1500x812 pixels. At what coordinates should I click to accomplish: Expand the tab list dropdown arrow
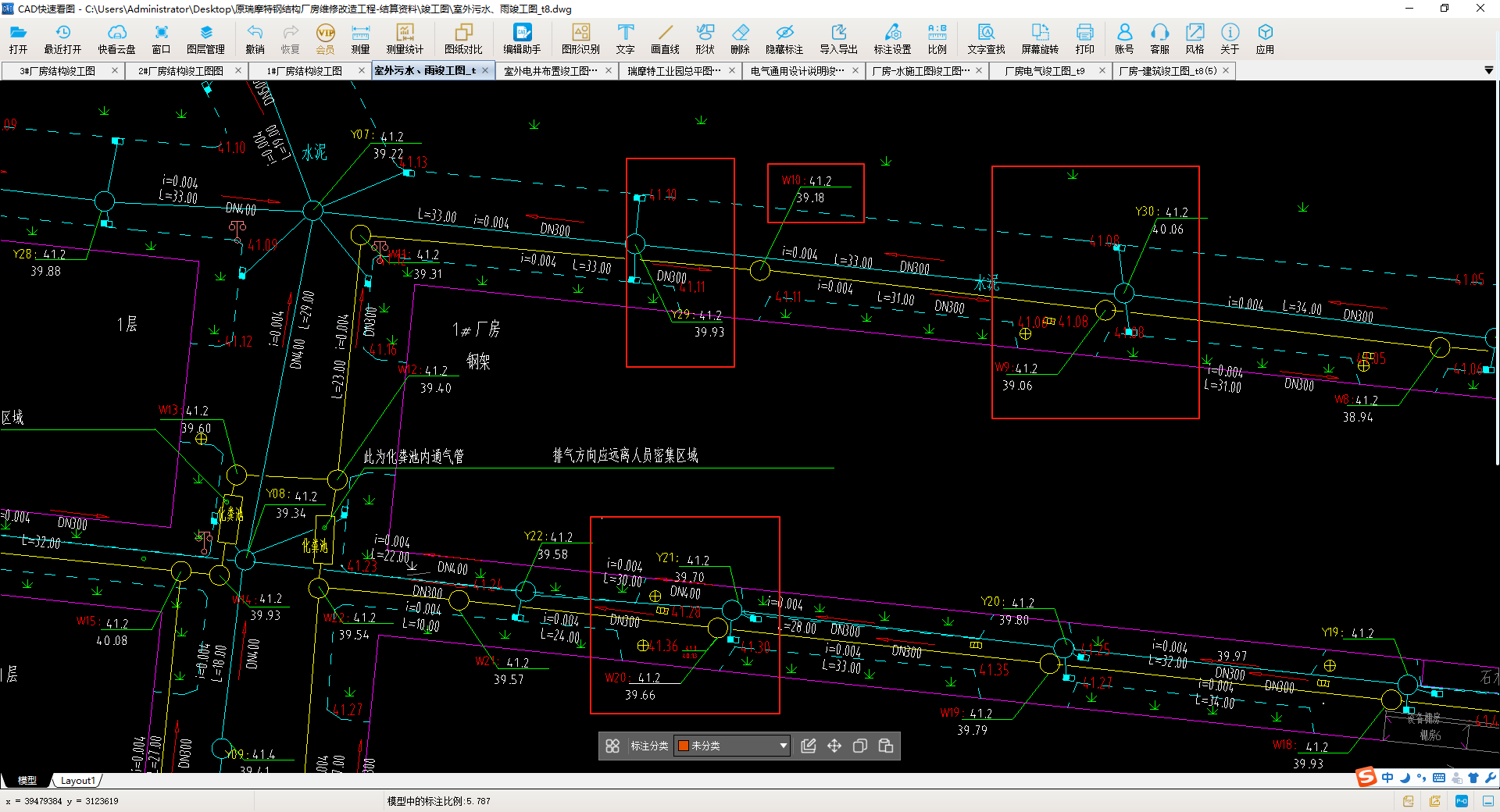[1488, 70]
